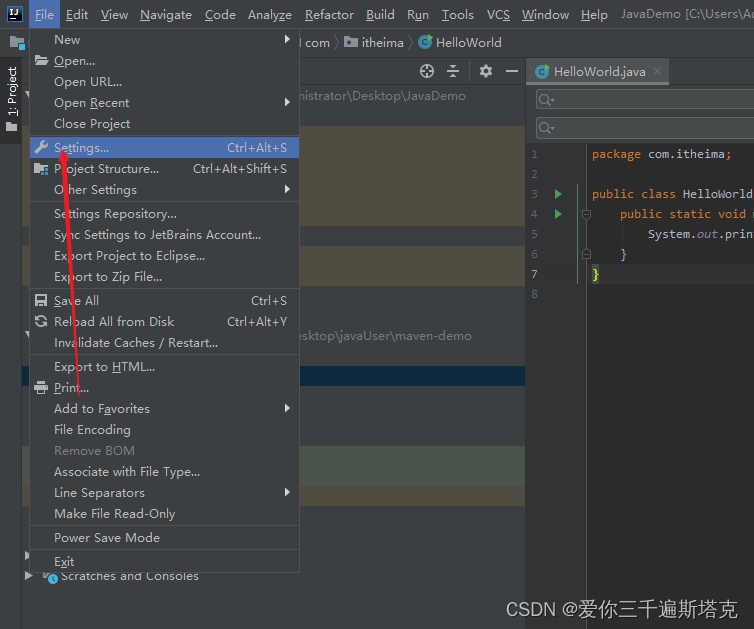Open Project panel gear options icon
754x629 pixels.
[x=486, y=71]
